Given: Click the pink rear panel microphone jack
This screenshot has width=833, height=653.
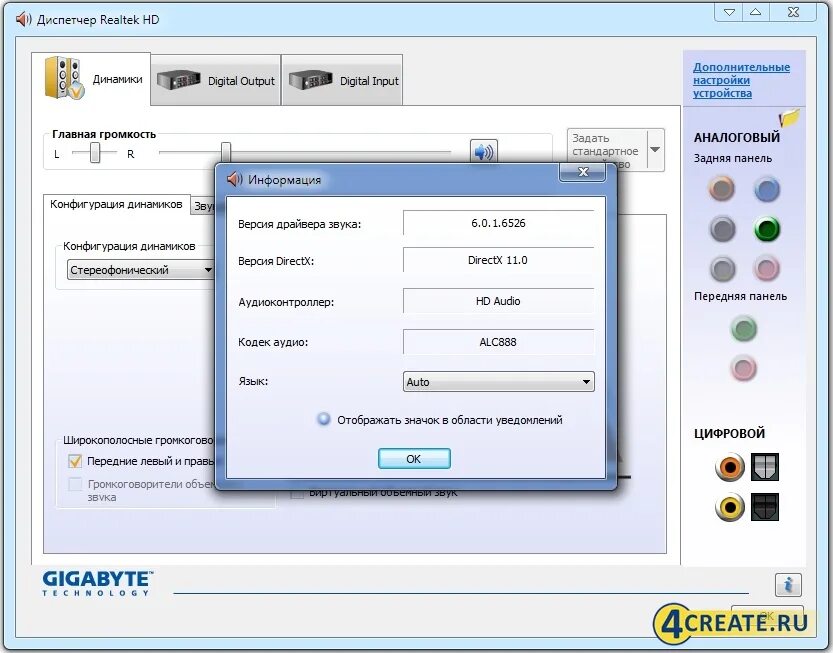Looking at the screenshot, I should click(x=767, y=268).
